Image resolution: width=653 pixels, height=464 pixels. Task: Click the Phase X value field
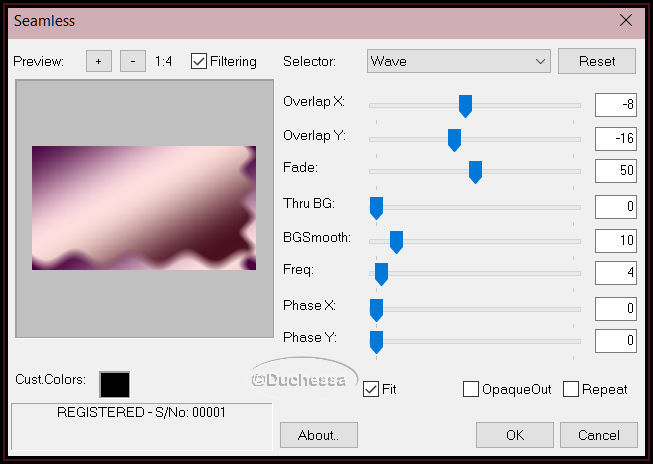616,309
